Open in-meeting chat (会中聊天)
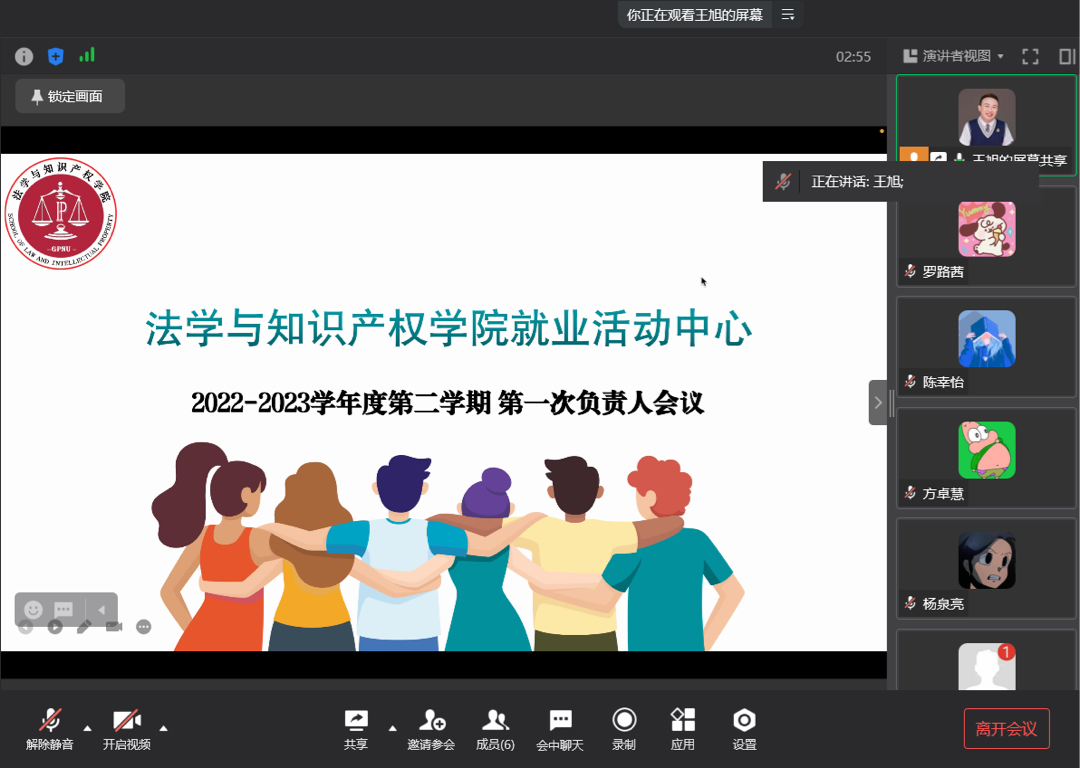 pyautogui.click(x=560, y=729)
